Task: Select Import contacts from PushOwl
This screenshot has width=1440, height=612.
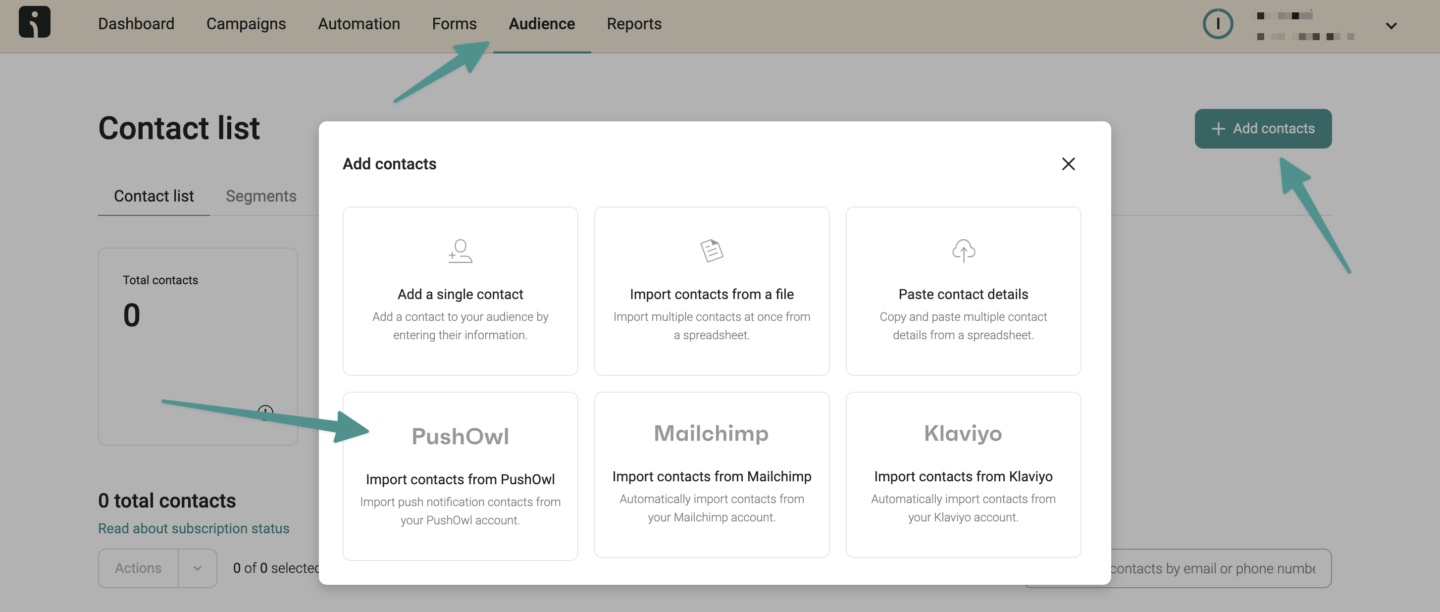Action: click(460, 475)
